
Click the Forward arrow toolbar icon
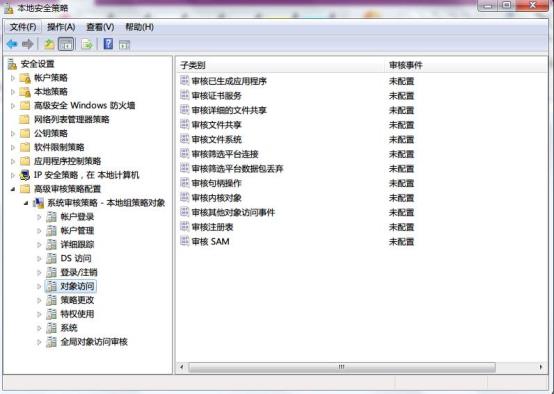[x=28, y=44]
